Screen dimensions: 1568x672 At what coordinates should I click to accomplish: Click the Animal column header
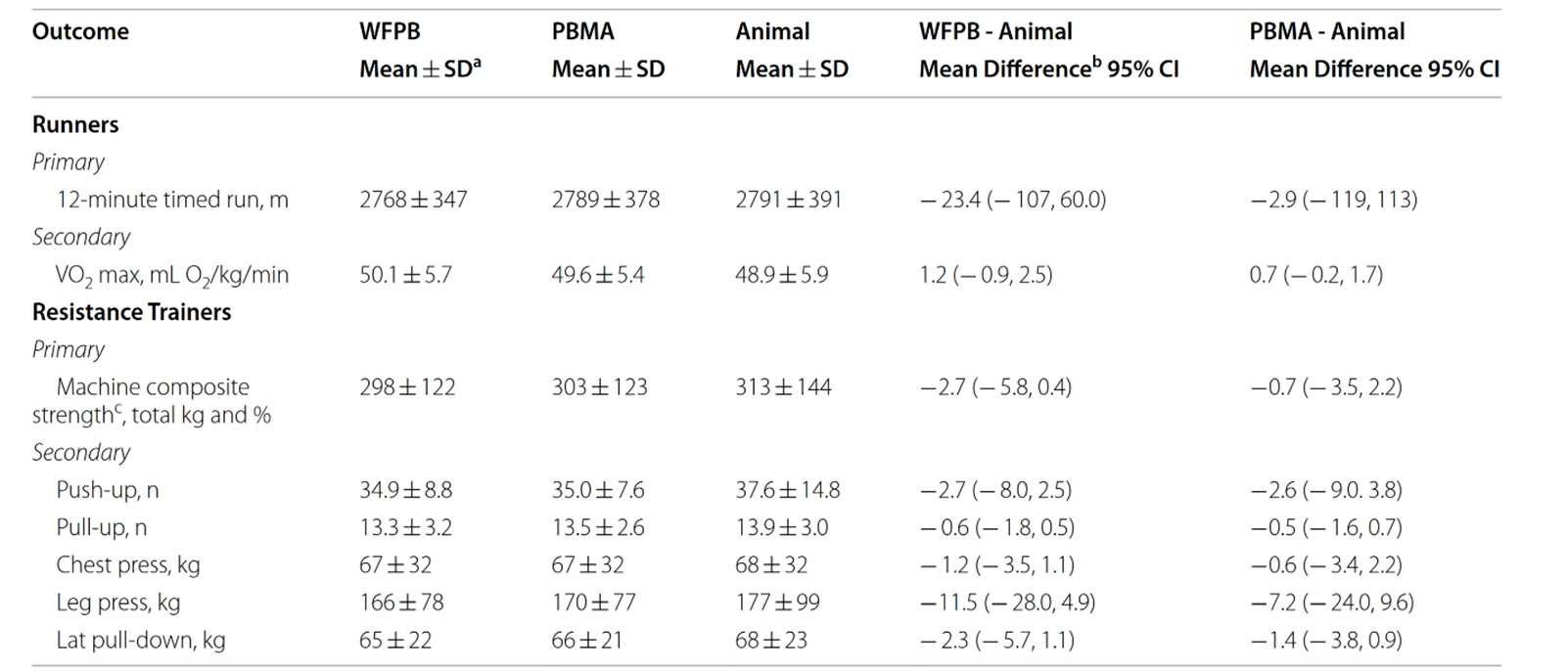click(x=772, y=31)
